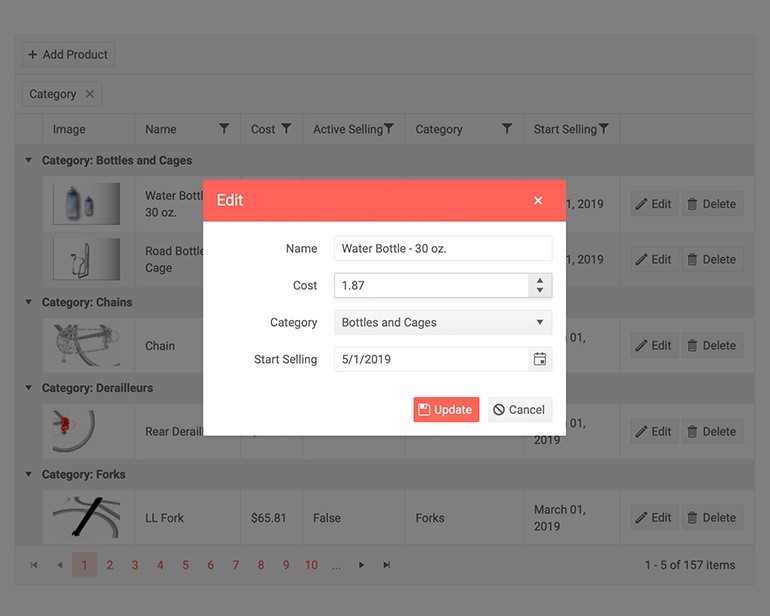Viewport: 770px width, 616px height.
Task: Select page 1 in pager
Action: tap(84, 565)
